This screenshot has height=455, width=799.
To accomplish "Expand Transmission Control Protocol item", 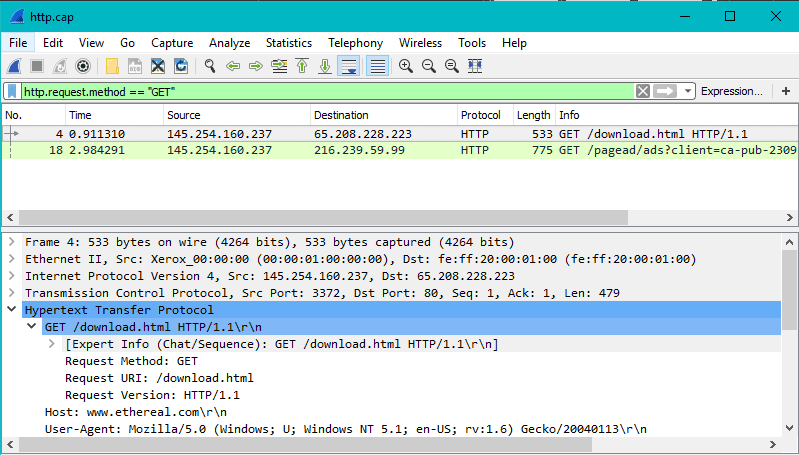I will [12, 293].
